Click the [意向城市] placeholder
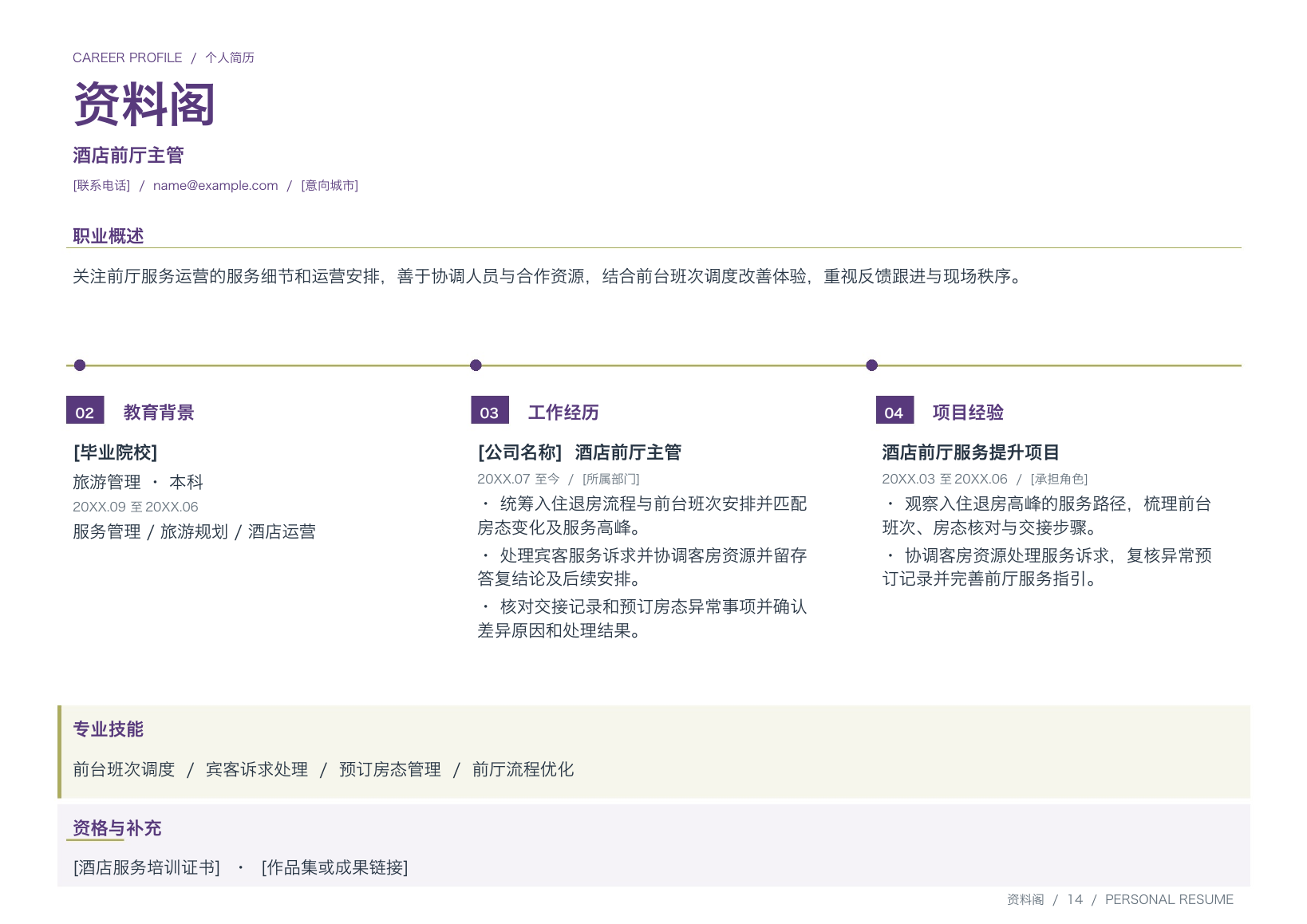 click(x=330, y=185)
